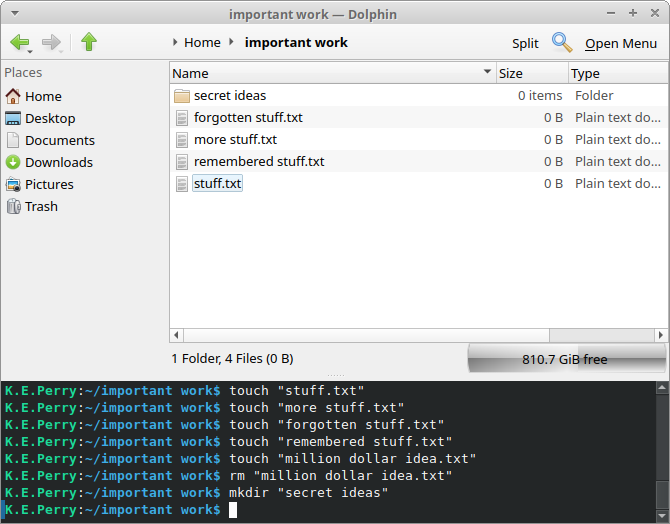Open the search magnifier icon
The image size is (670, 524).
click(x=562, y=42)
